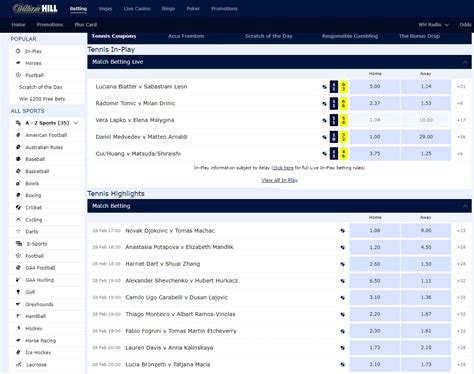Open Responsible Gambling link

point(350,36)
